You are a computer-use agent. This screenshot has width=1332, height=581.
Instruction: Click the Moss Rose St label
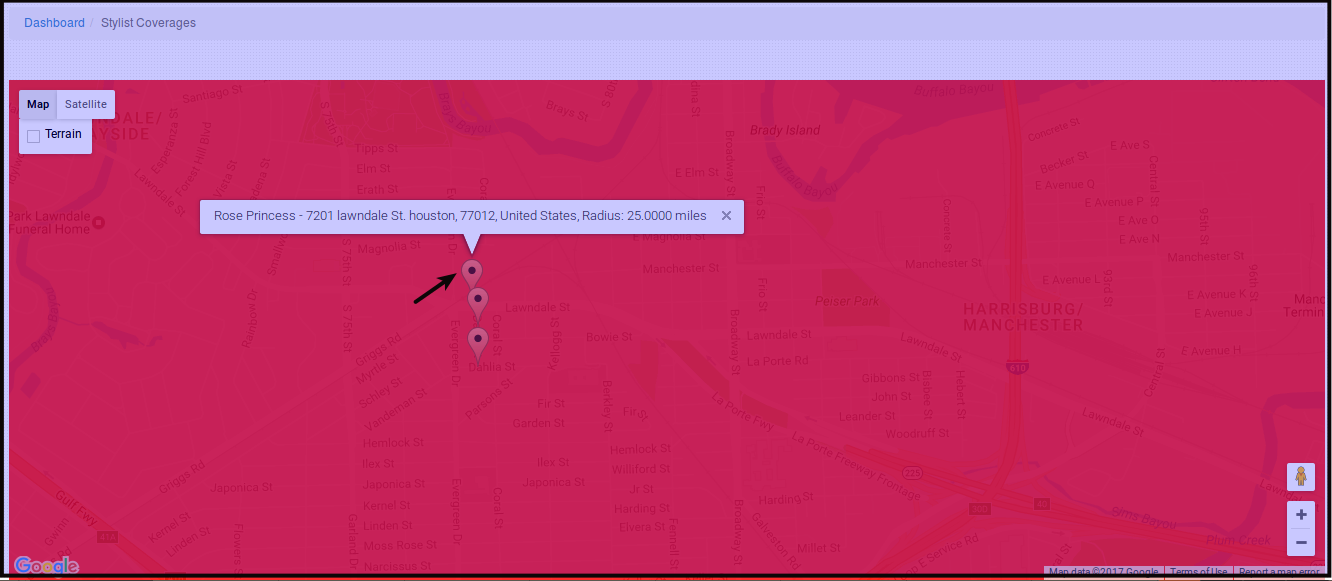pyautogui.click(x=399, y=546)
